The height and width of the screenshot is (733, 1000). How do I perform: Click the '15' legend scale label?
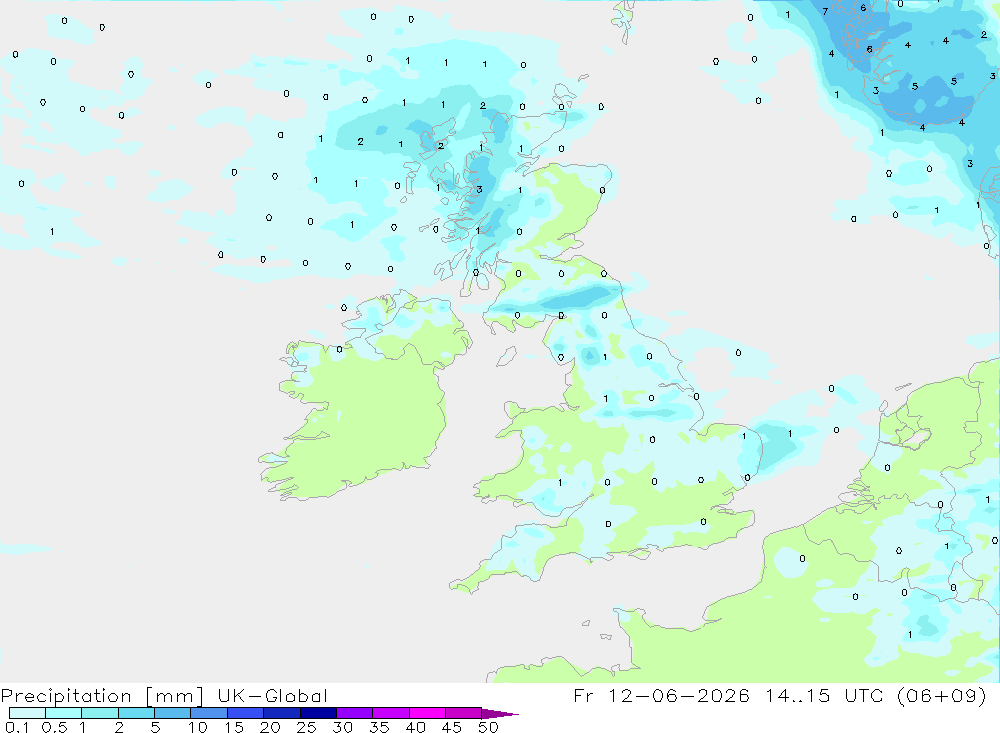coord(234,727)
